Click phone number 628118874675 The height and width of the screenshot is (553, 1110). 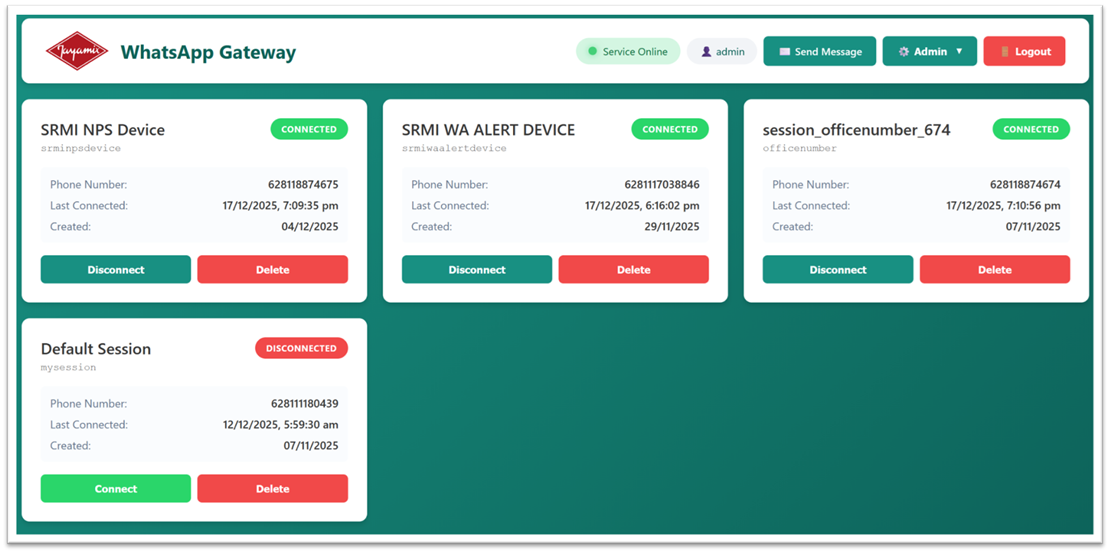coord(303,185)
